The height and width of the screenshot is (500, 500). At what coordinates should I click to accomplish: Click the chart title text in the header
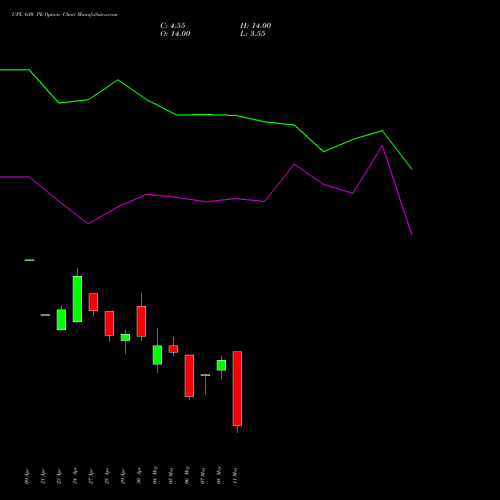pos(65,15)
